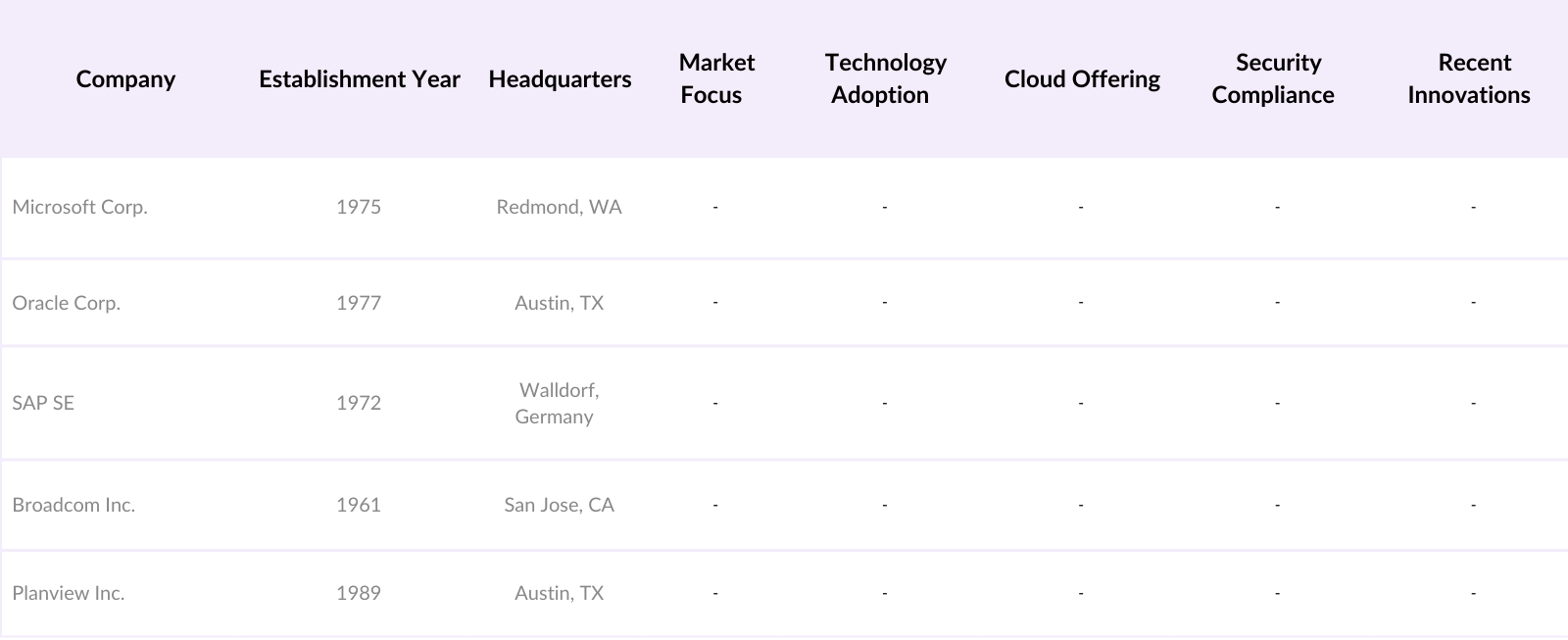This screenshot has height=640, width=1568.
Task: Select the Microsoft Corp. company cell
Action: point(80,207)
